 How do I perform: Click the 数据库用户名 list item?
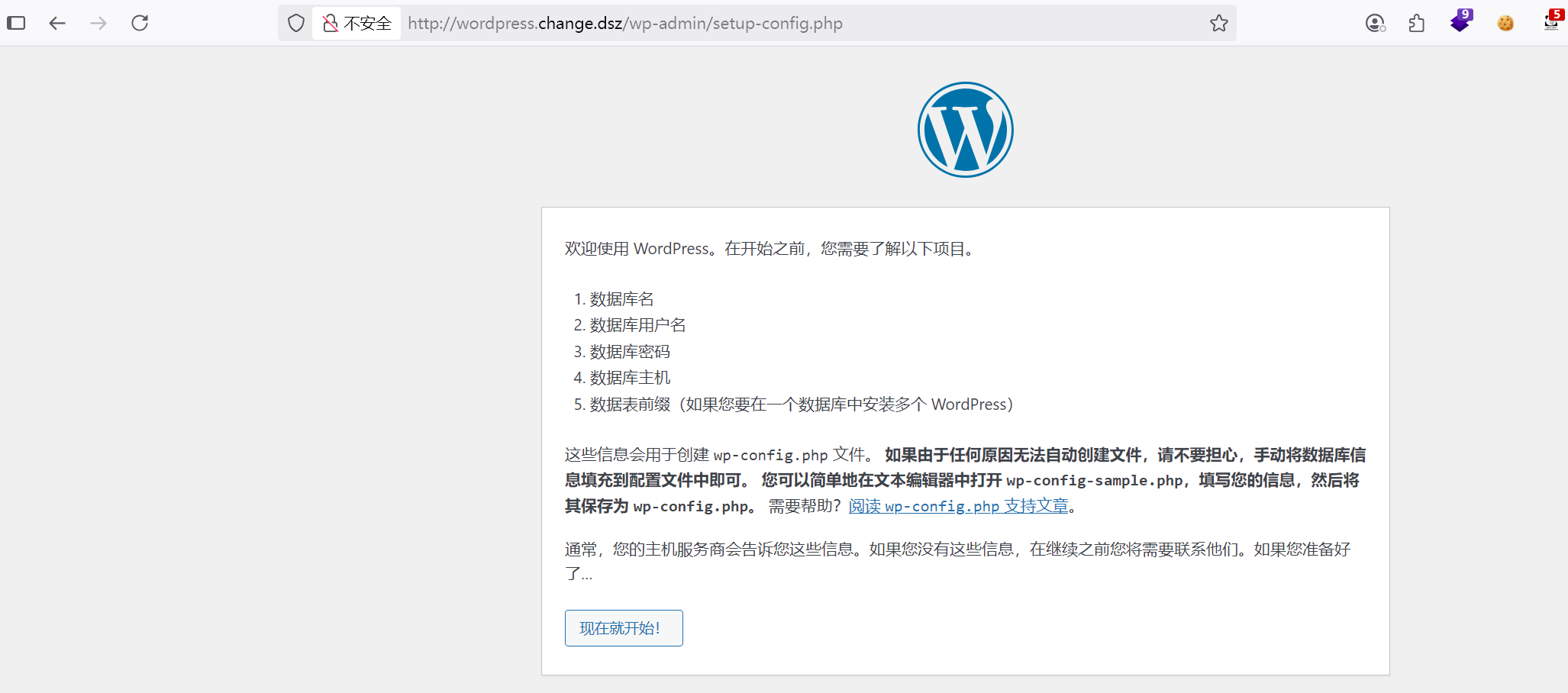click(637, 325)
